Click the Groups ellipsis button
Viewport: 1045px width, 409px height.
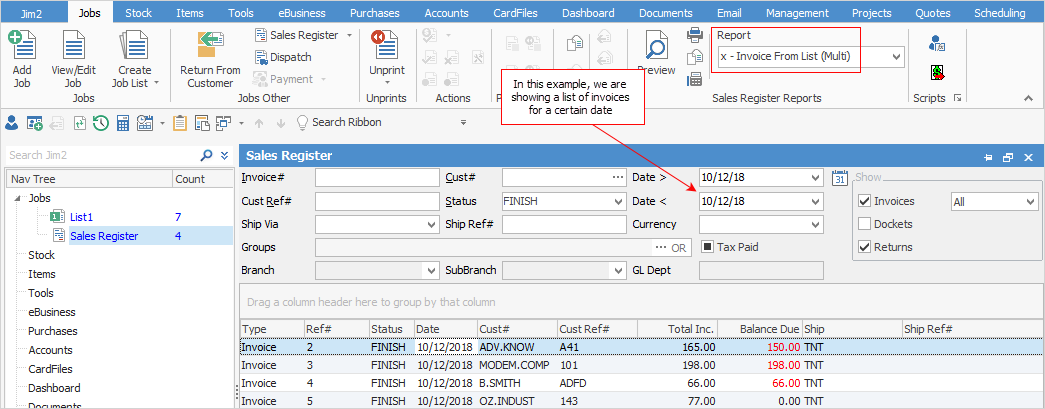coord(660,248)
